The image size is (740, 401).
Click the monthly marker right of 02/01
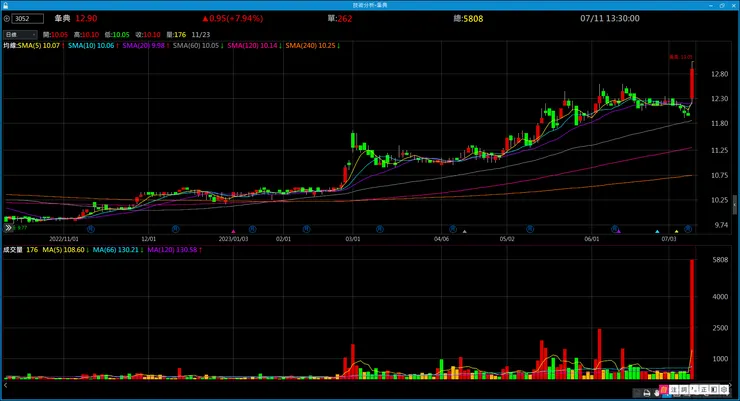(306, 229)
